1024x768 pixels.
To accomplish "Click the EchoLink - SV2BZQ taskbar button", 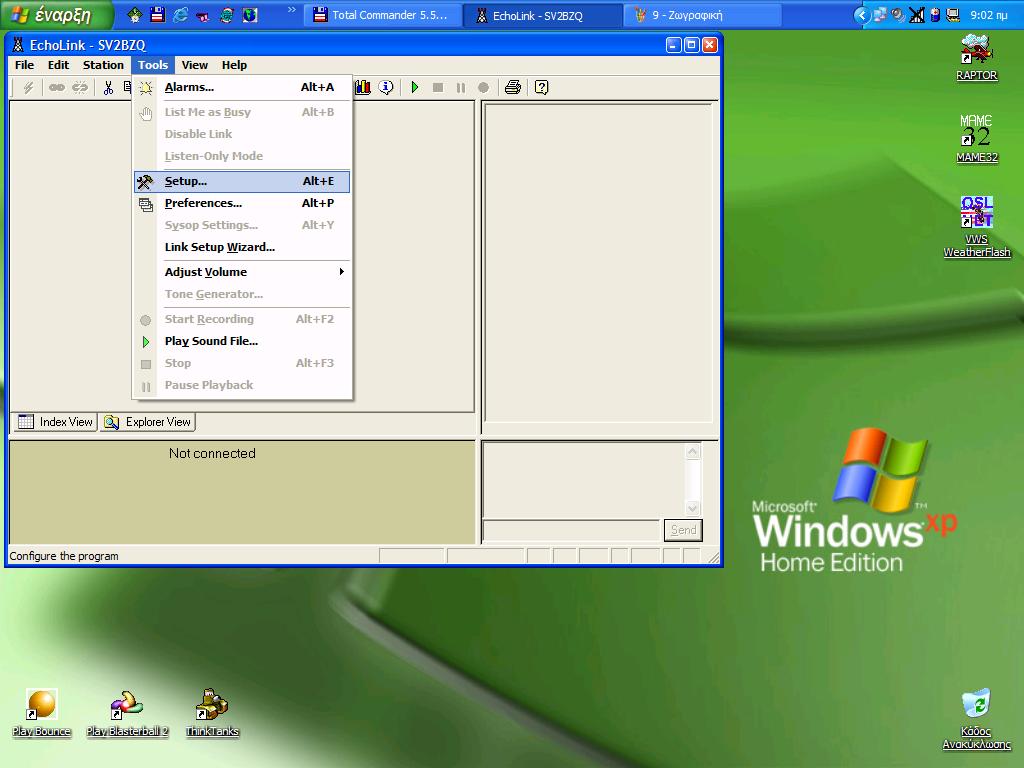I will [x=542, y=15].
